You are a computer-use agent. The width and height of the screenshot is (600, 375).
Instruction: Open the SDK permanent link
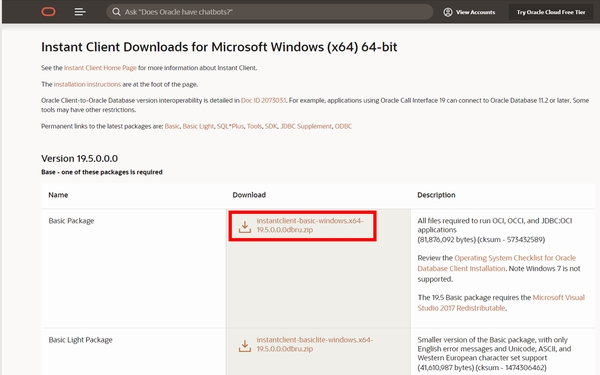(271, 126)
